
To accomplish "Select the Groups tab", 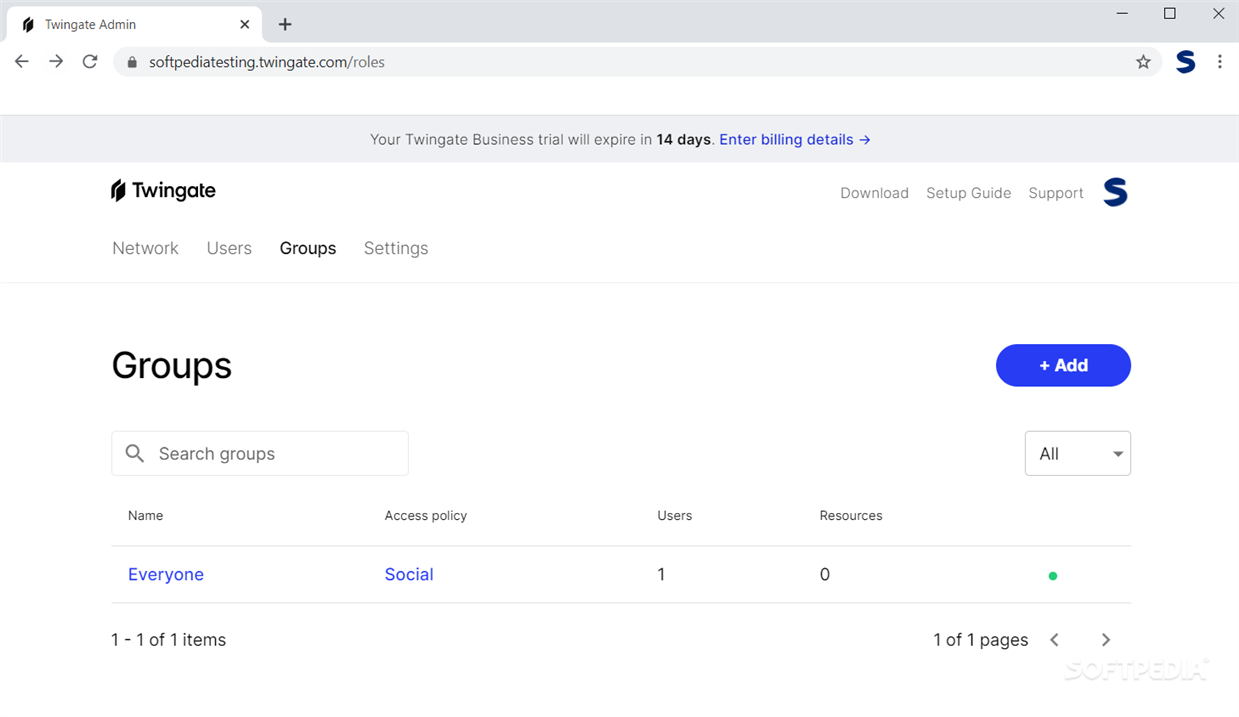I will pos(308,248).
